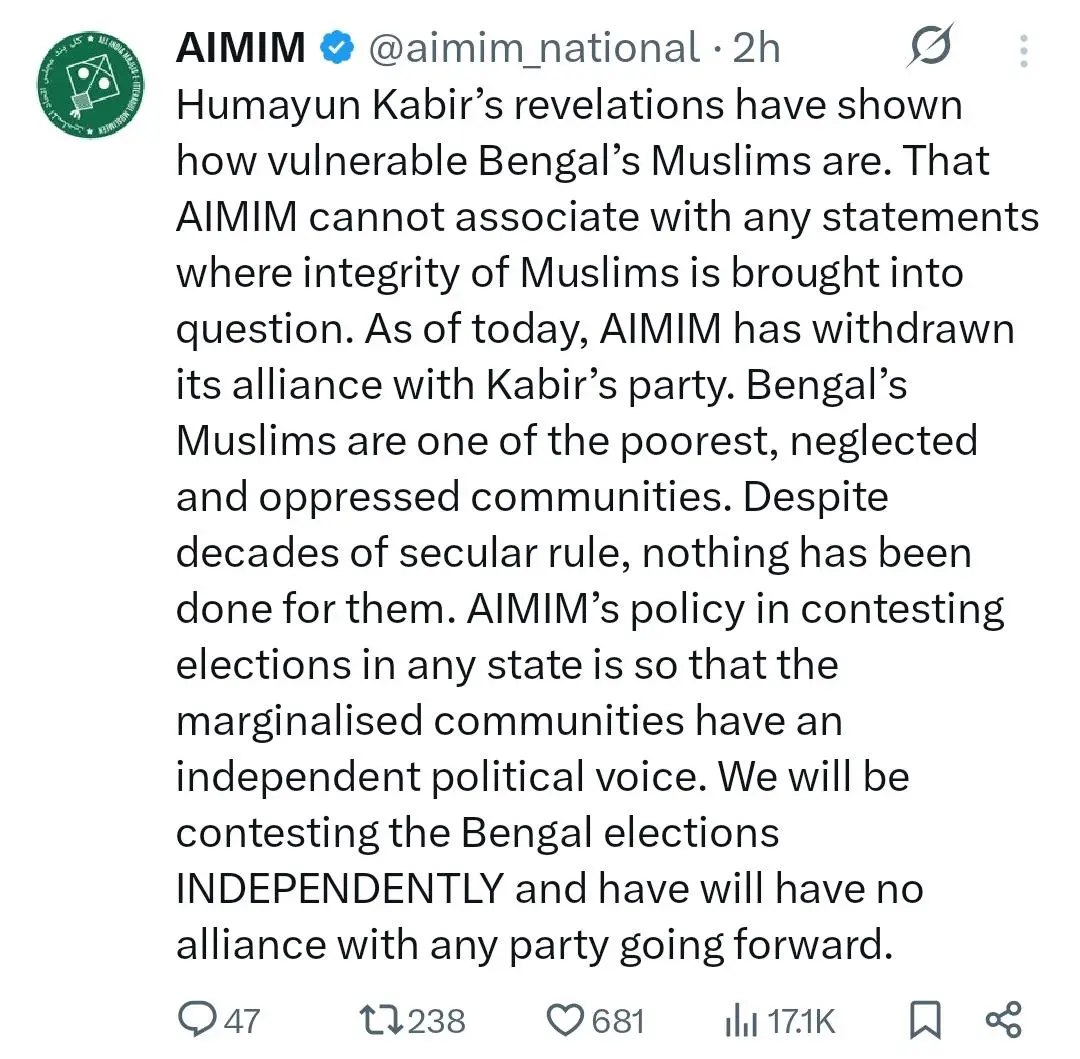Image resolution: width=1080 pixels, height=1059 pixels.
Task: Click the blue verified badge
Action: pos(335,48)
